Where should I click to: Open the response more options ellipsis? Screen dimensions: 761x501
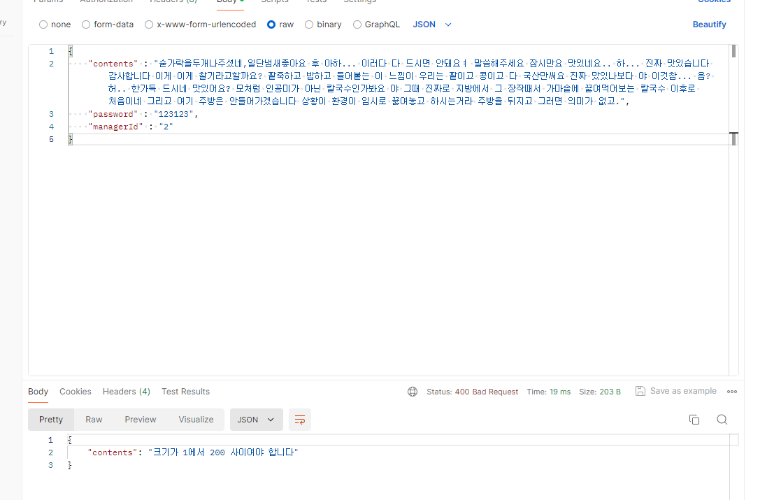tap(732, 391)
